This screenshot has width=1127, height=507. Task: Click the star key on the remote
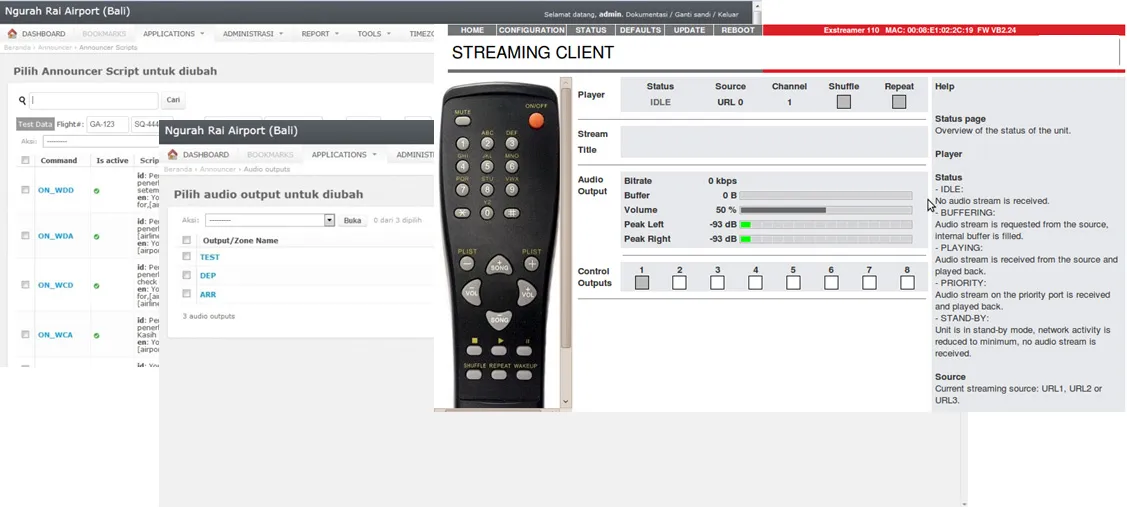(x=462, y=213)
